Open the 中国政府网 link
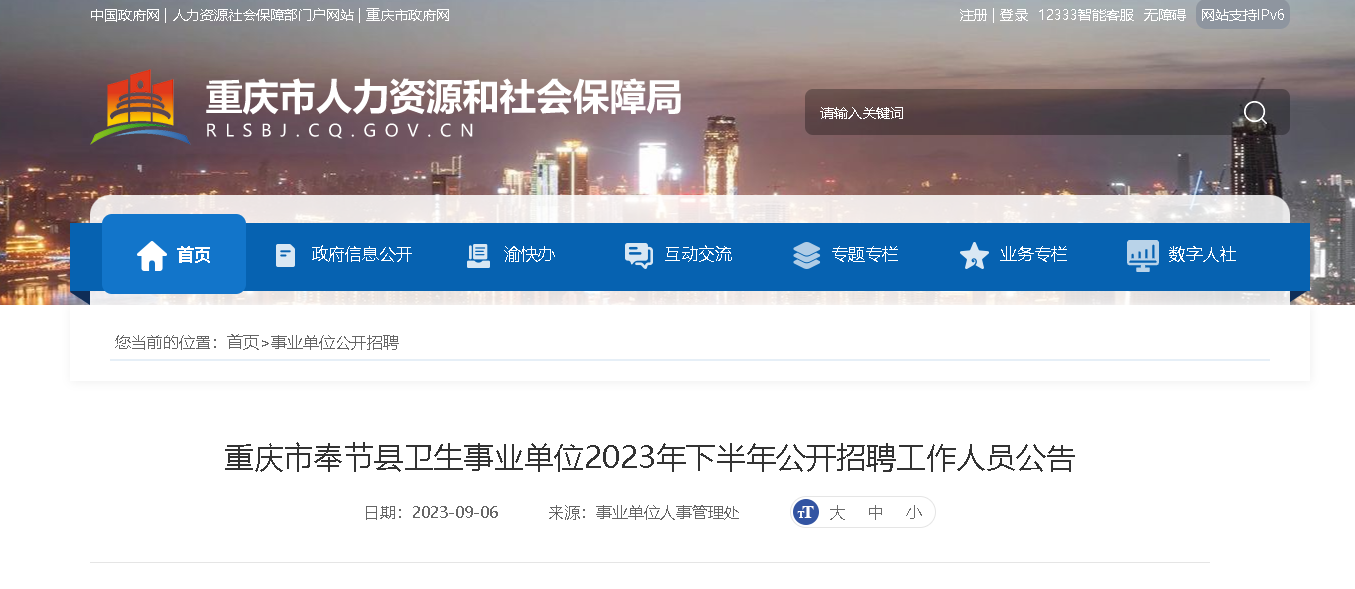 125,15
